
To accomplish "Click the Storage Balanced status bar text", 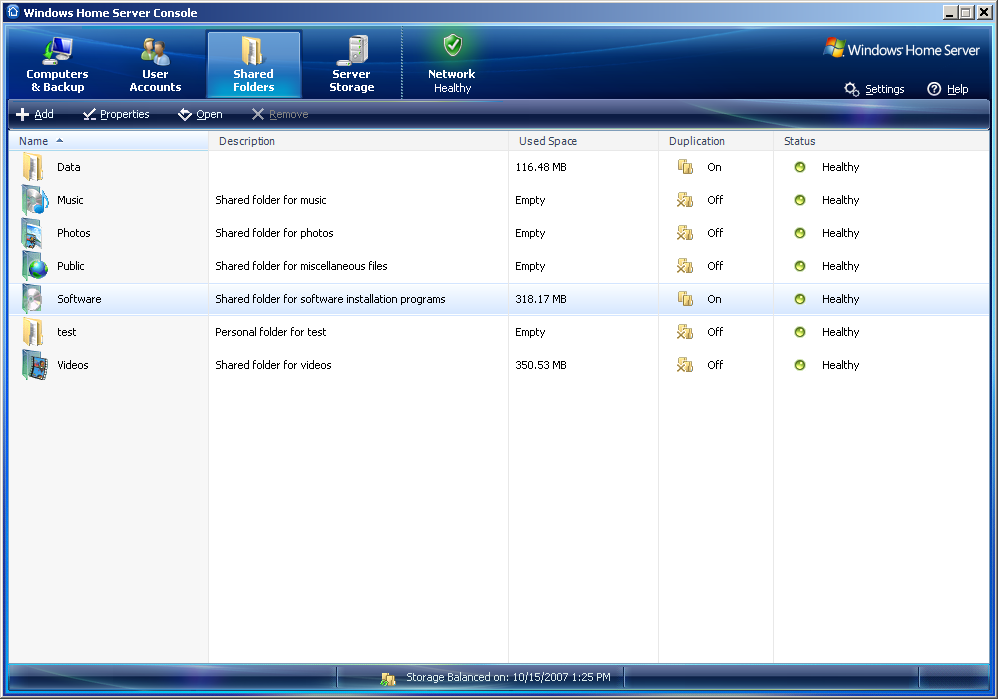I will (x=508, y=677).
